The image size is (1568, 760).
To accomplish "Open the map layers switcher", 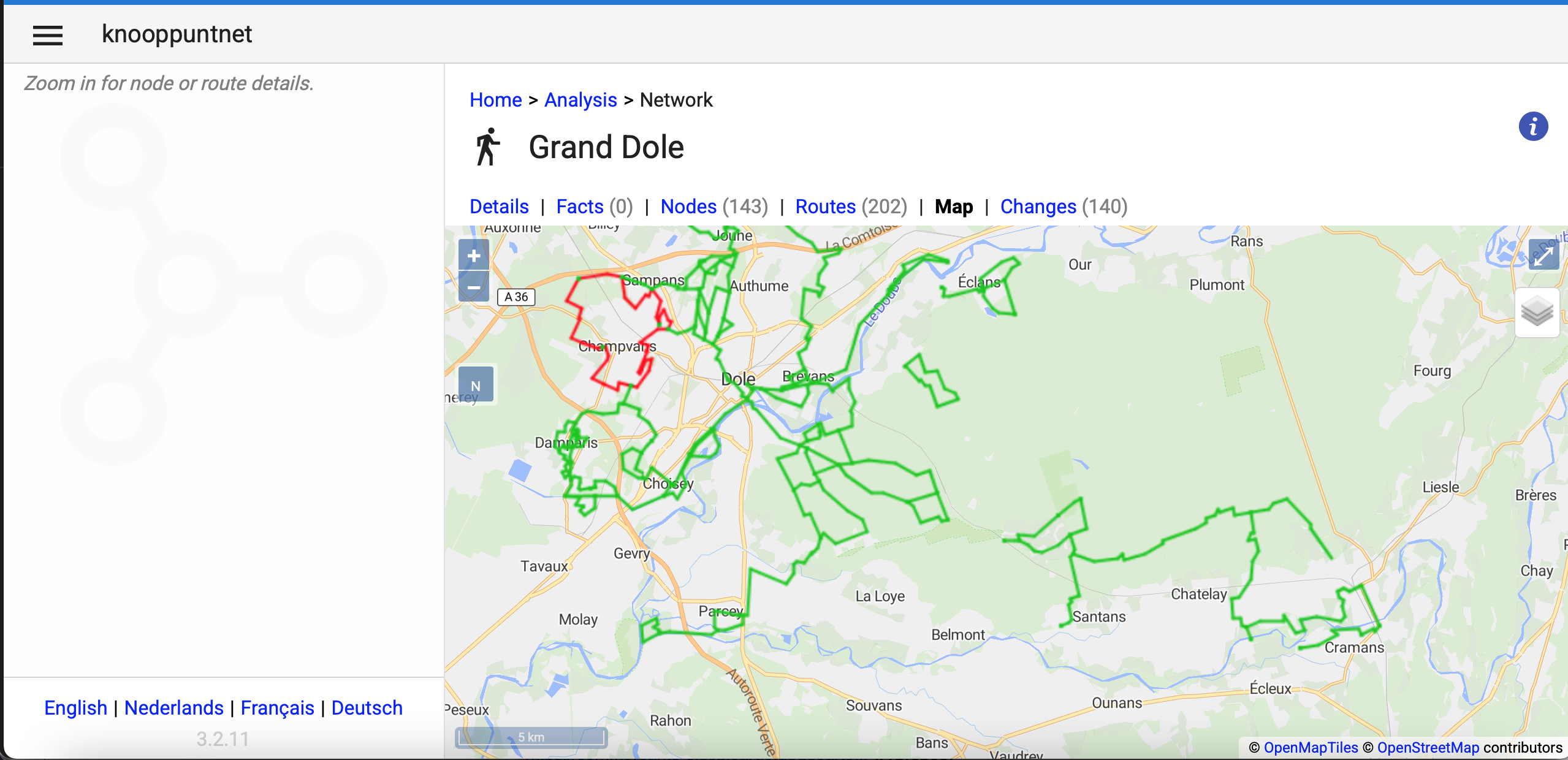I will pyautogui.click(x=1537, y=313).
